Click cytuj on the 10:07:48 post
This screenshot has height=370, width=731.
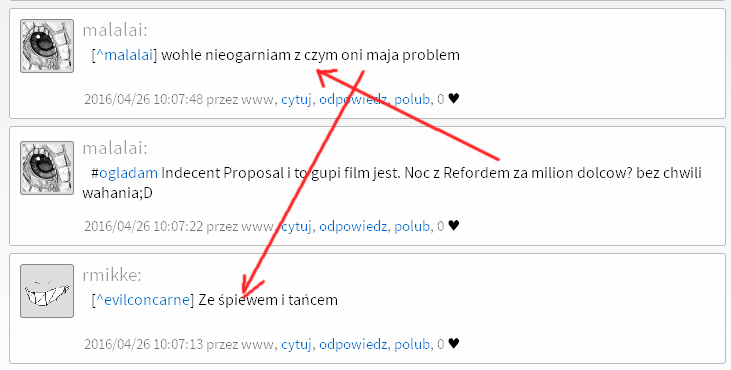296,99
